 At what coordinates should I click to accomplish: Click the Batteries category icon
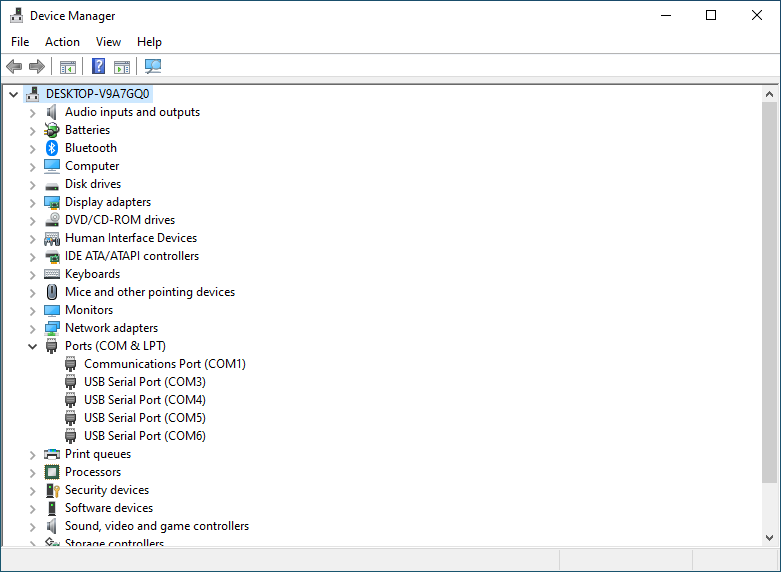52,130
